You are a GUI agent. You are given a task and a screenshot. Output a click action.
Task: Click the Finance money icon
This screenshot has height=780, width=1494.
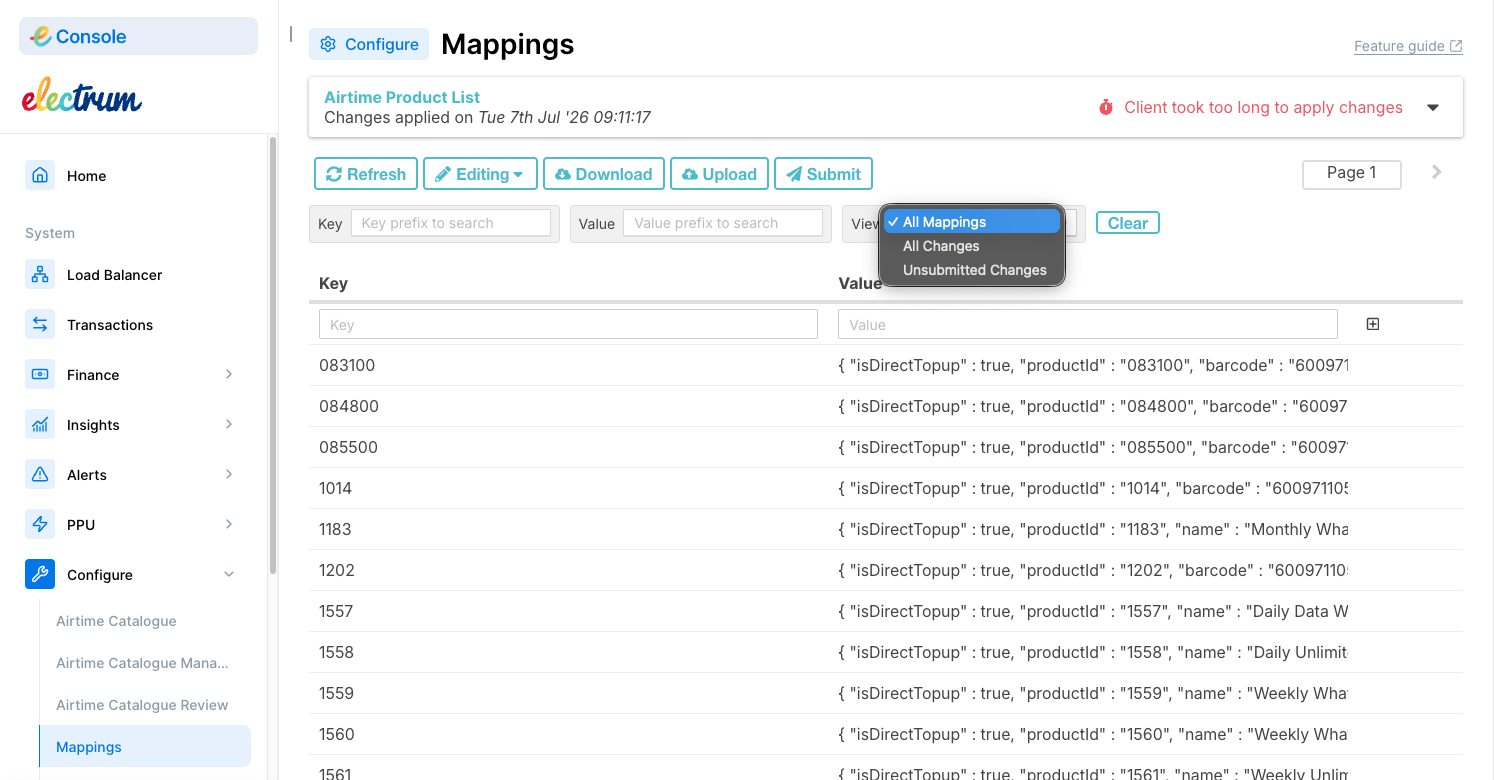pos(40,374)
